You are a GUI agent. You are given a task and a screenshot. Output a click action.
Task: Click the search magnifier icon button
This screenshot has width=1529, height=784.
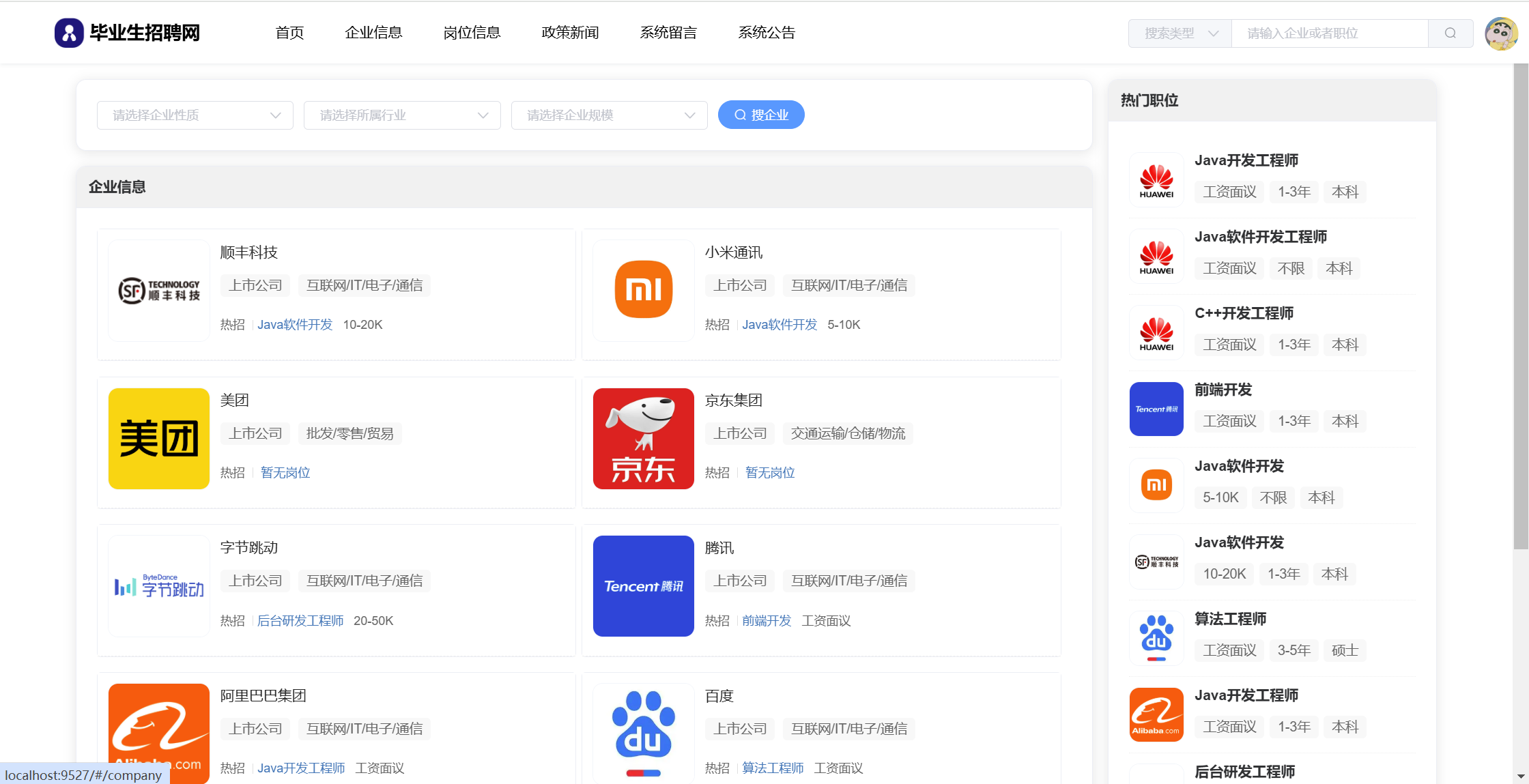pos(1450,33)
